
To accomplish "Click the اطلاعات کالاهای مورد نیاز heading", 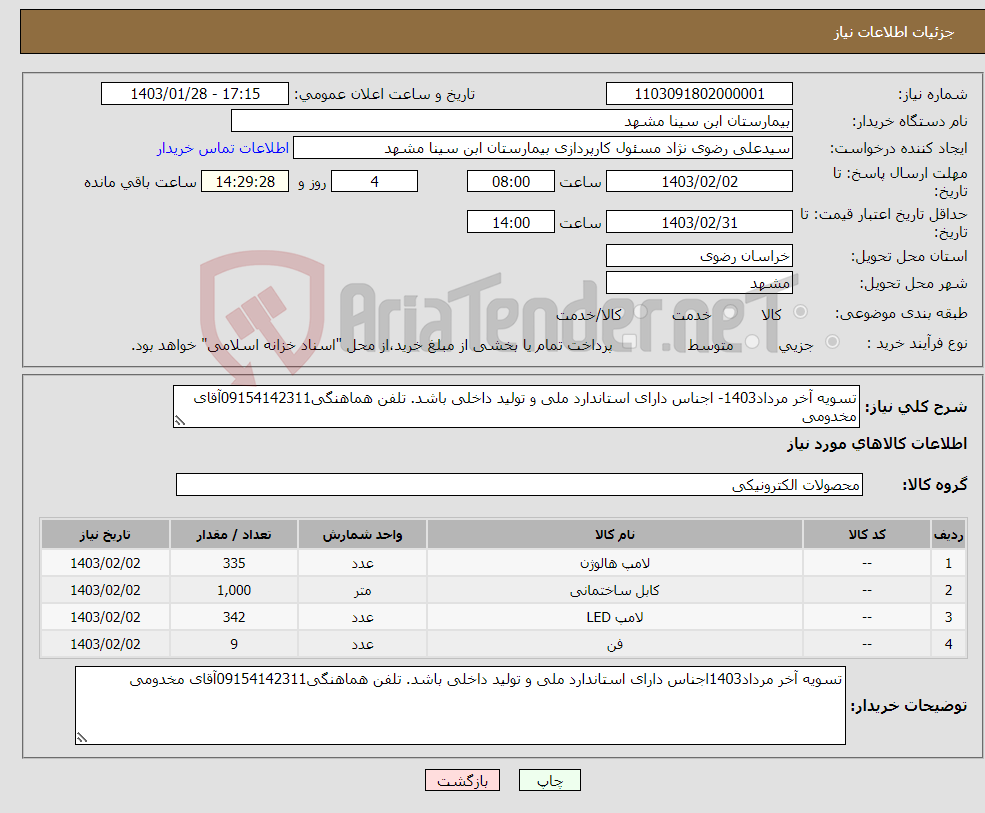I will [x=877, y=444].
